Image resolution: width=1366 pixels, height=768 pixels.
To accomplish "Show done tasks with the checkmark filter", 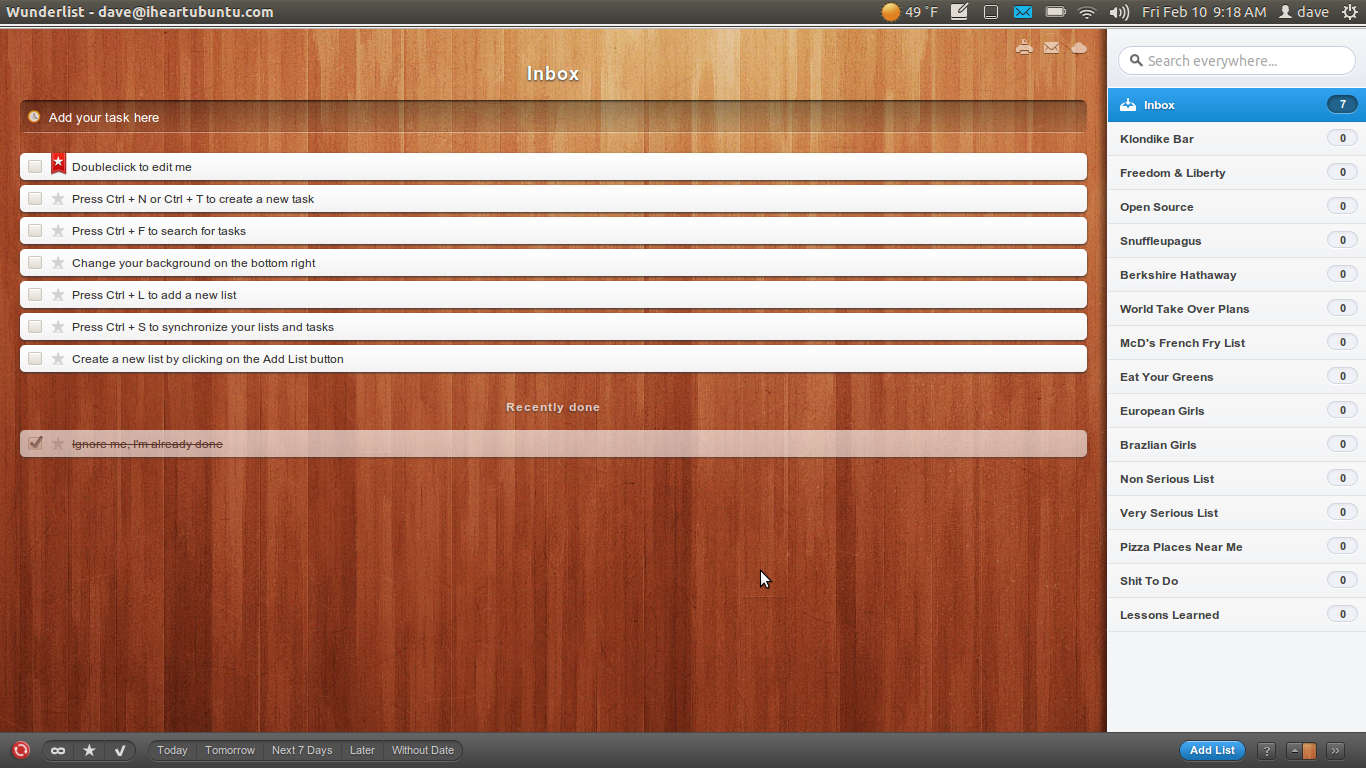I will pyautogui.click(x=120, y=750).
